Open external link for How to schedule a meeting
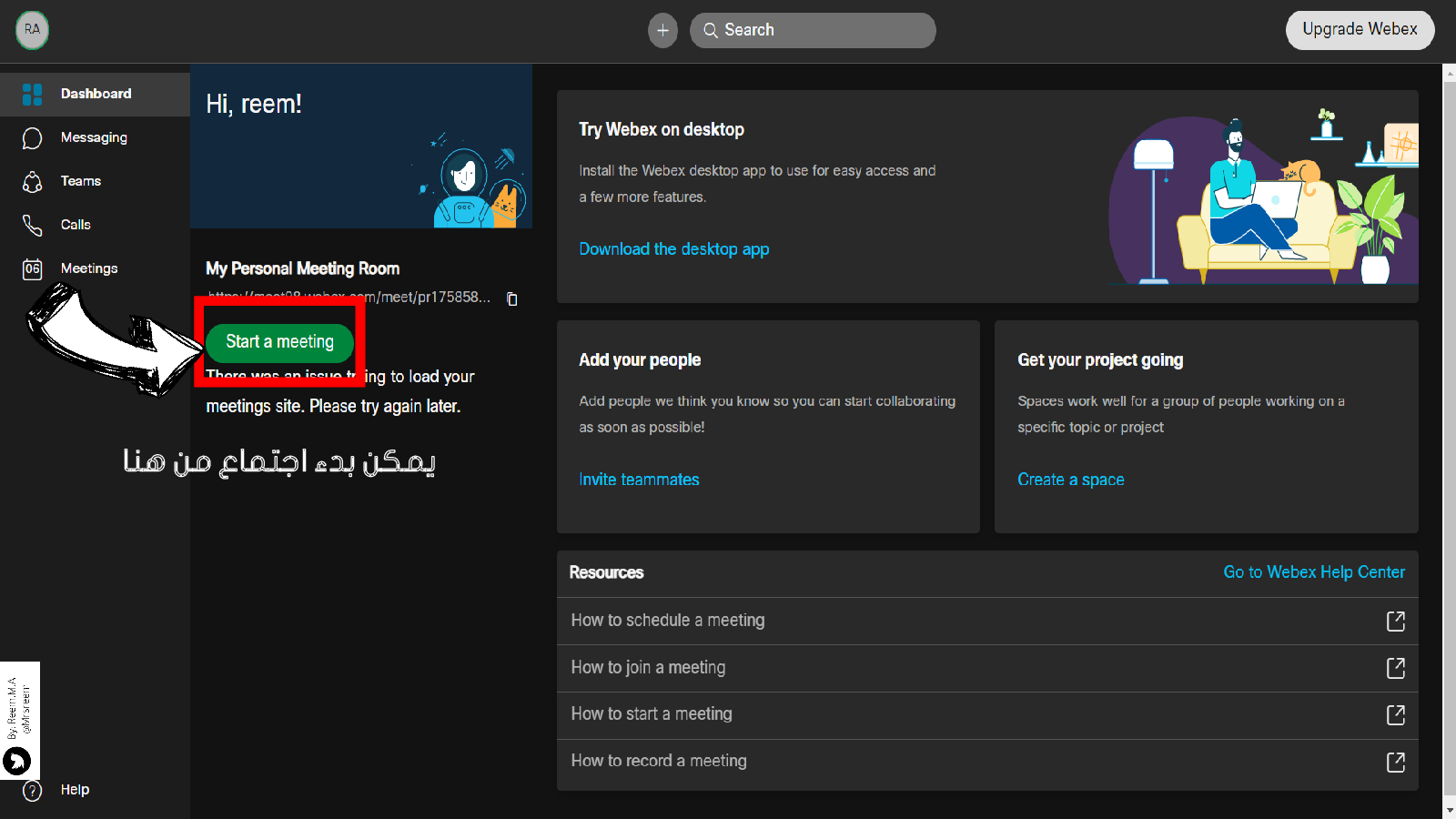This screenshot has width=1456, height=819. 1395,621
